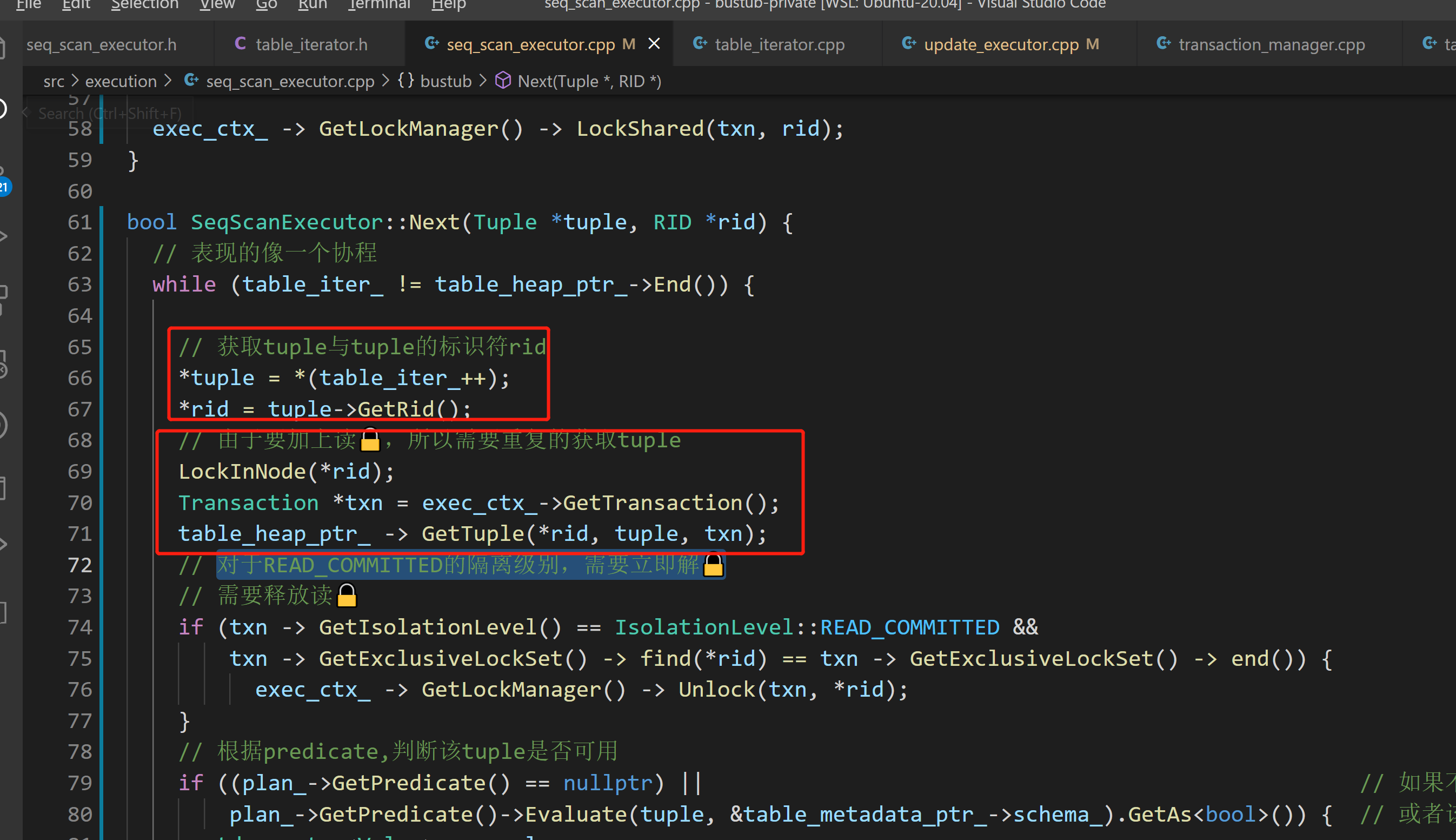Switch to the transaction_manager.cpp tab
The image size is (1456, 840).
1271,44
